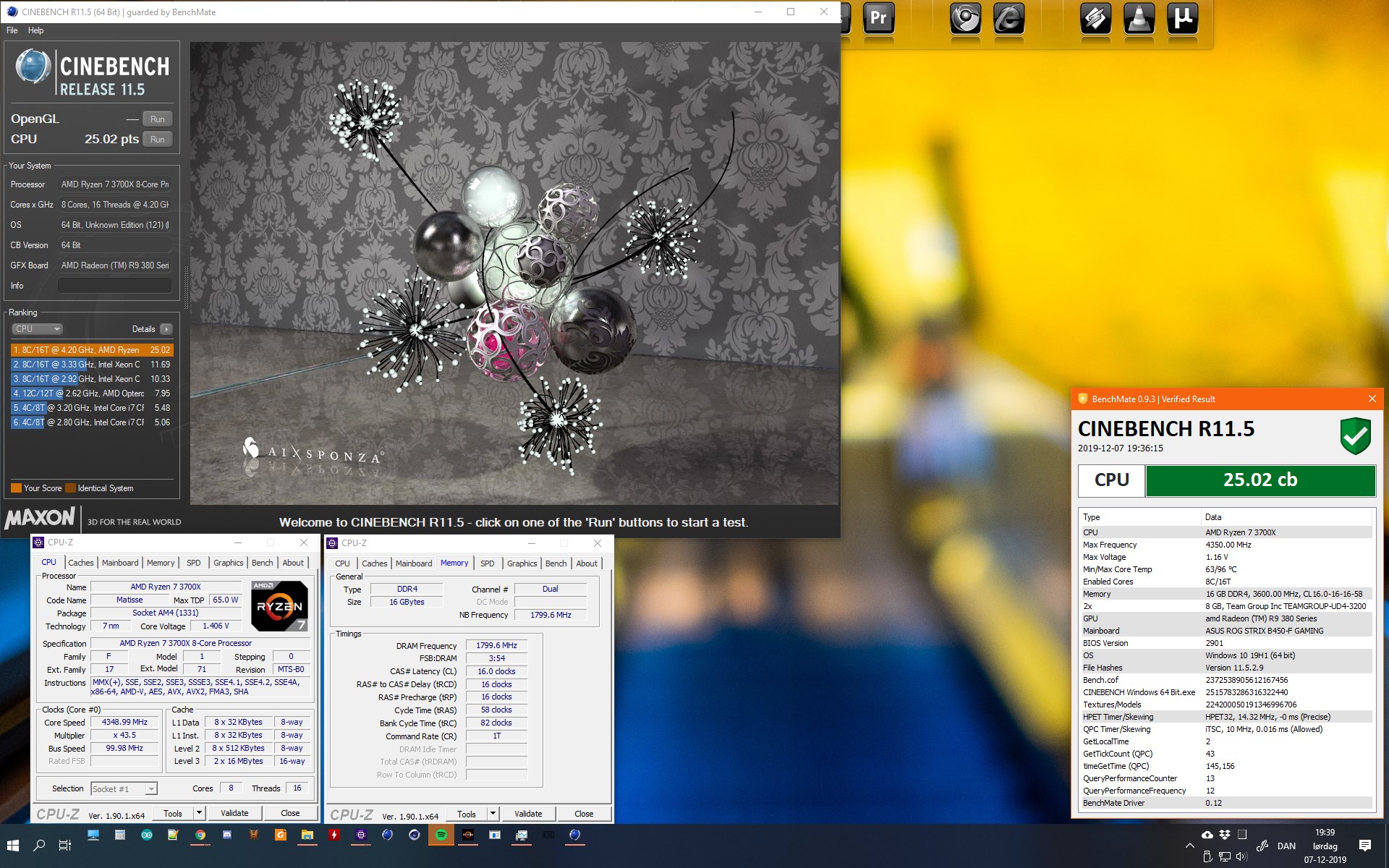Screen dimensions: 1389x868
Task: Click the Ryzen 7 processor logo
Action: pyautogui.click(x=279, y=605)
